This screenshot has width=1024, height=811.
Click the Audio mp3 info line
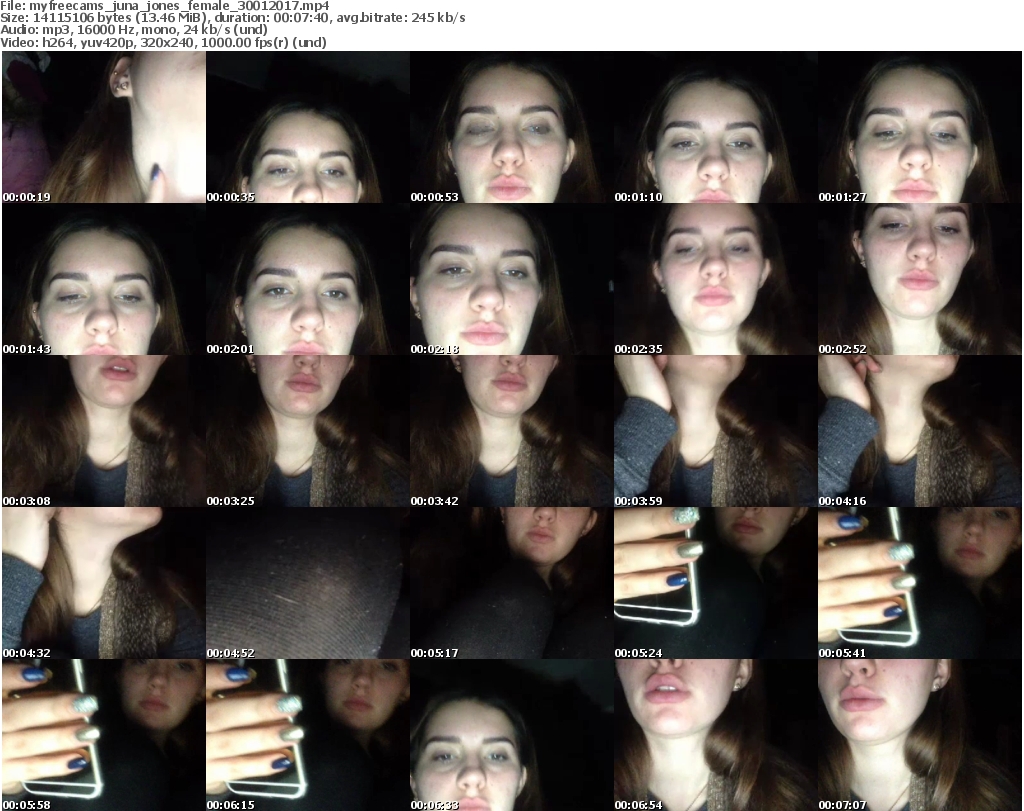click(134, 30)
